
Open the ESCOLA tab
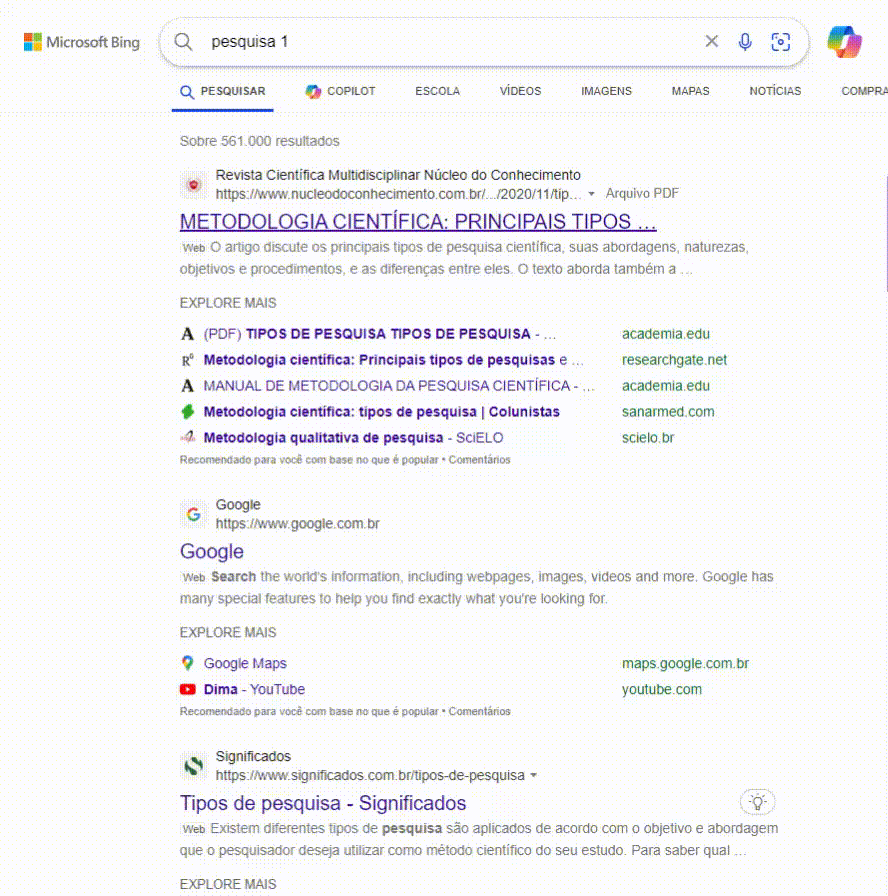pos(437,91)
